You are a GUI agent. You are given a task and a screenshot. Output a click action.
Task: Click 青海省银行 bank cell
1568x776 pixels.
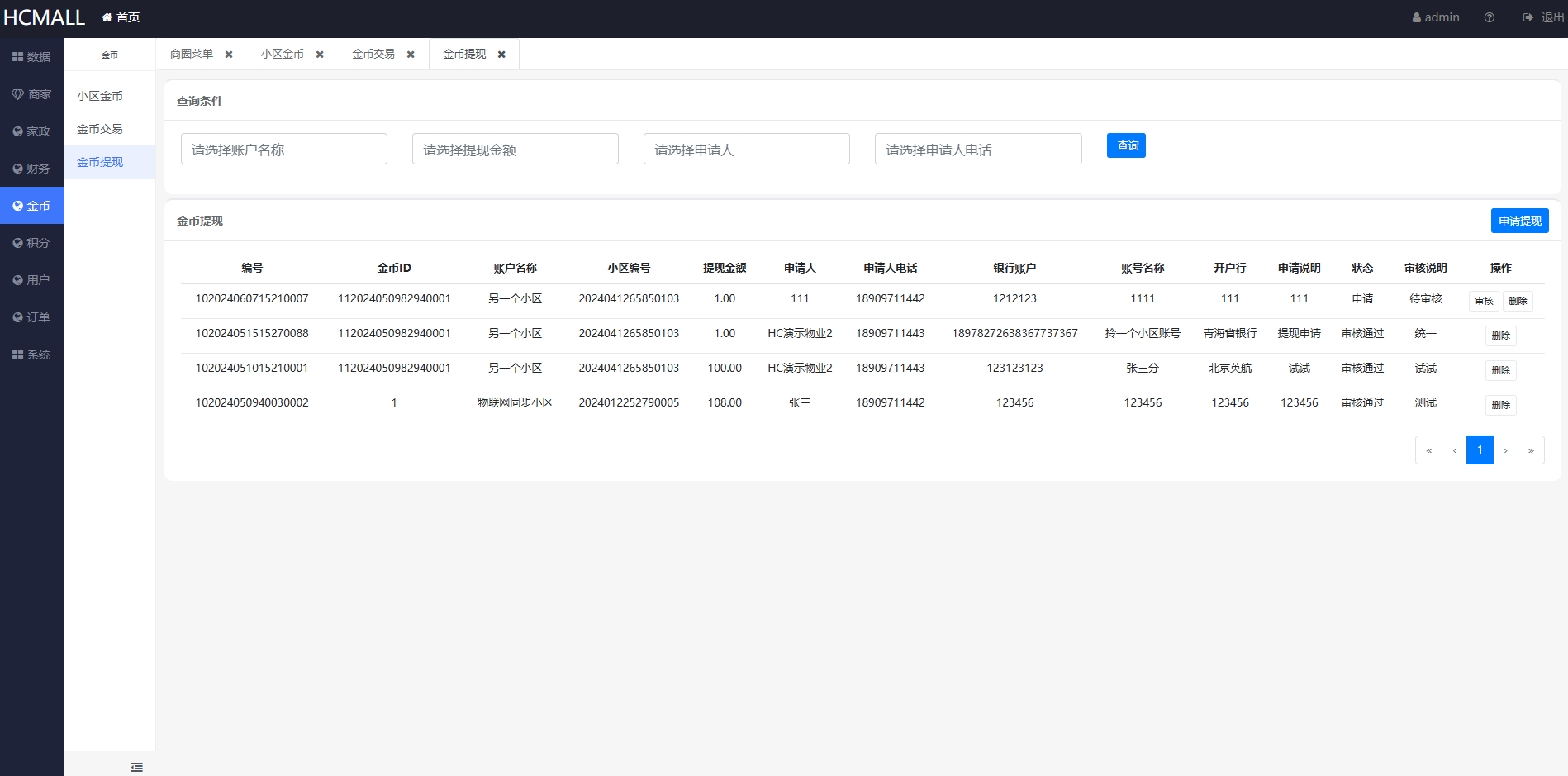[1229, 333]
